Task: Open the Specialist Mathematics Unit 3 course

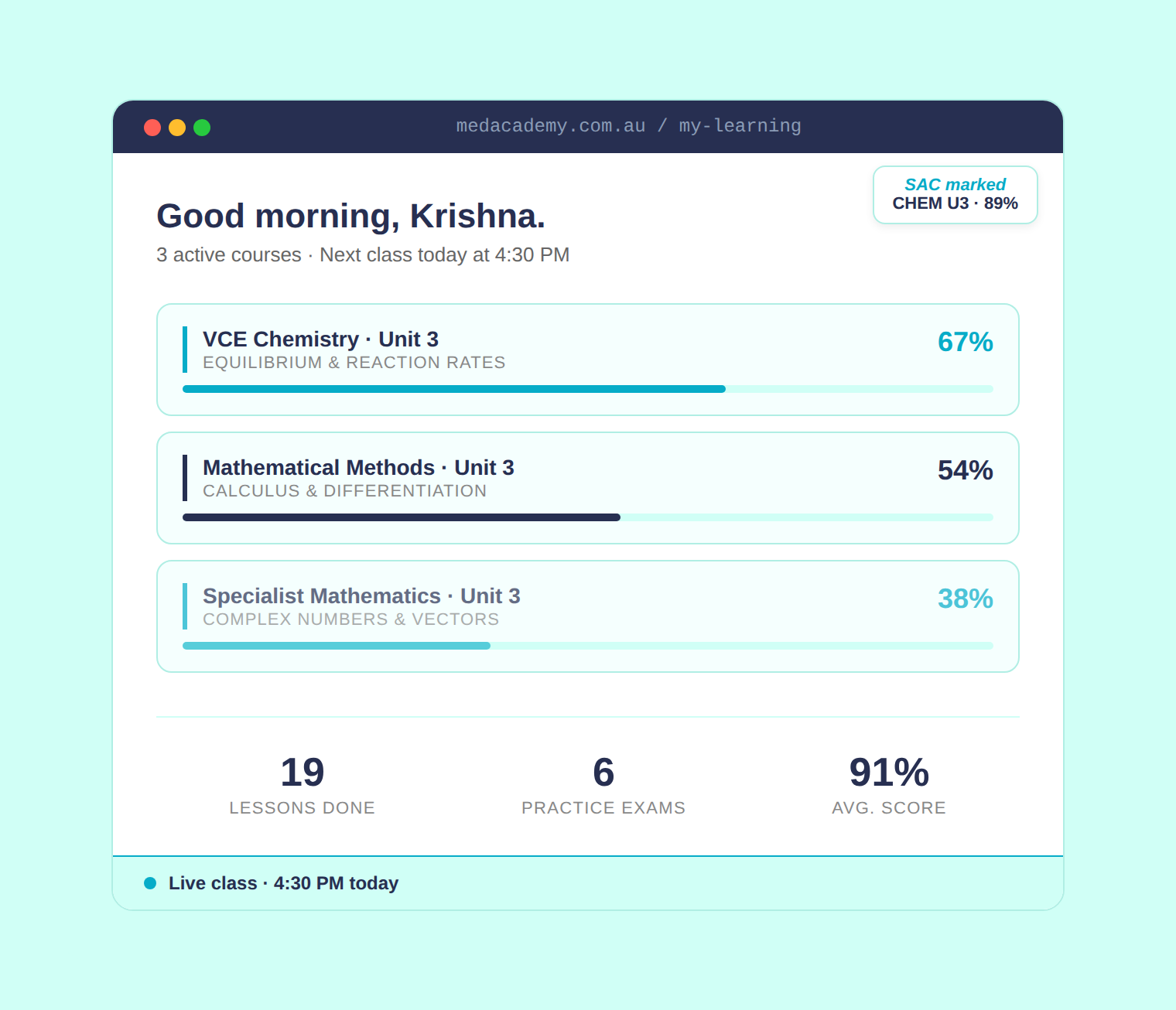Action: click(x=361, y=596)
